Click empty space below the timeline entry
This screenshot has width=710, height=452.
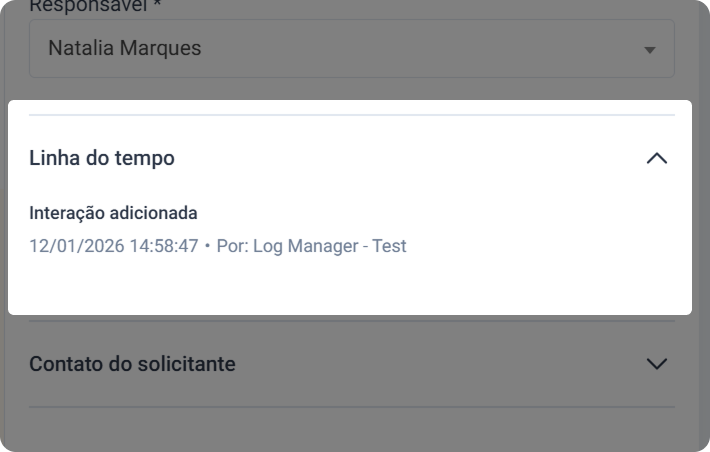point(351,286)
